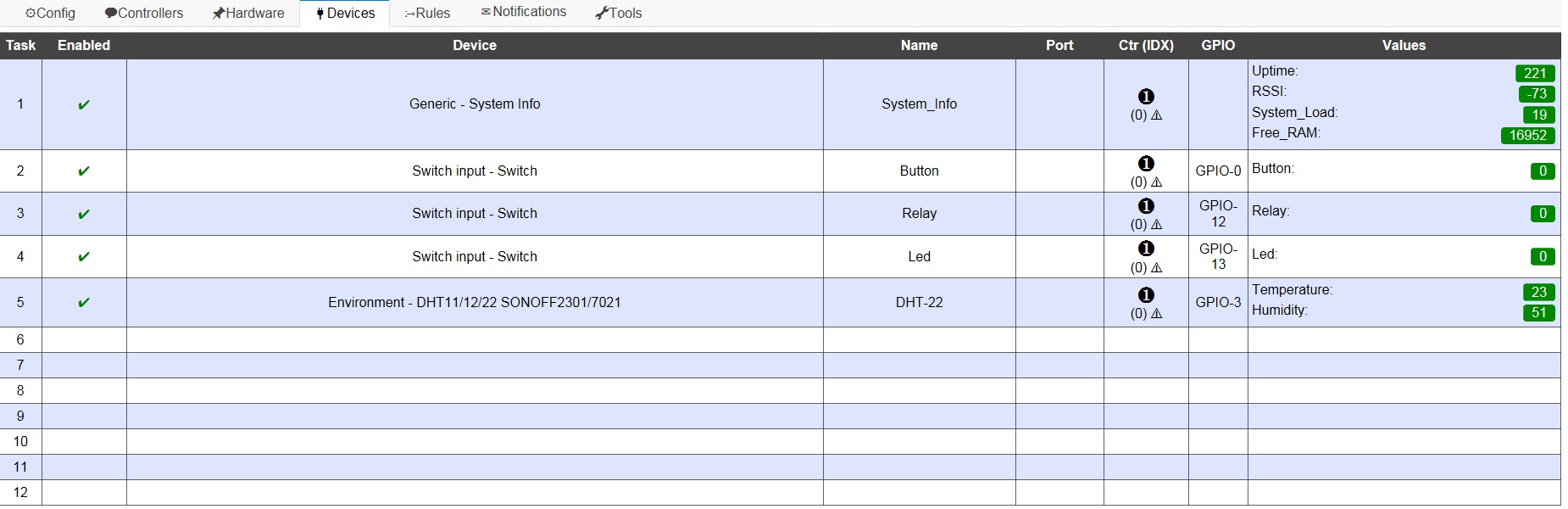
Task: Open the Config tab
Action: click(50, 14)
